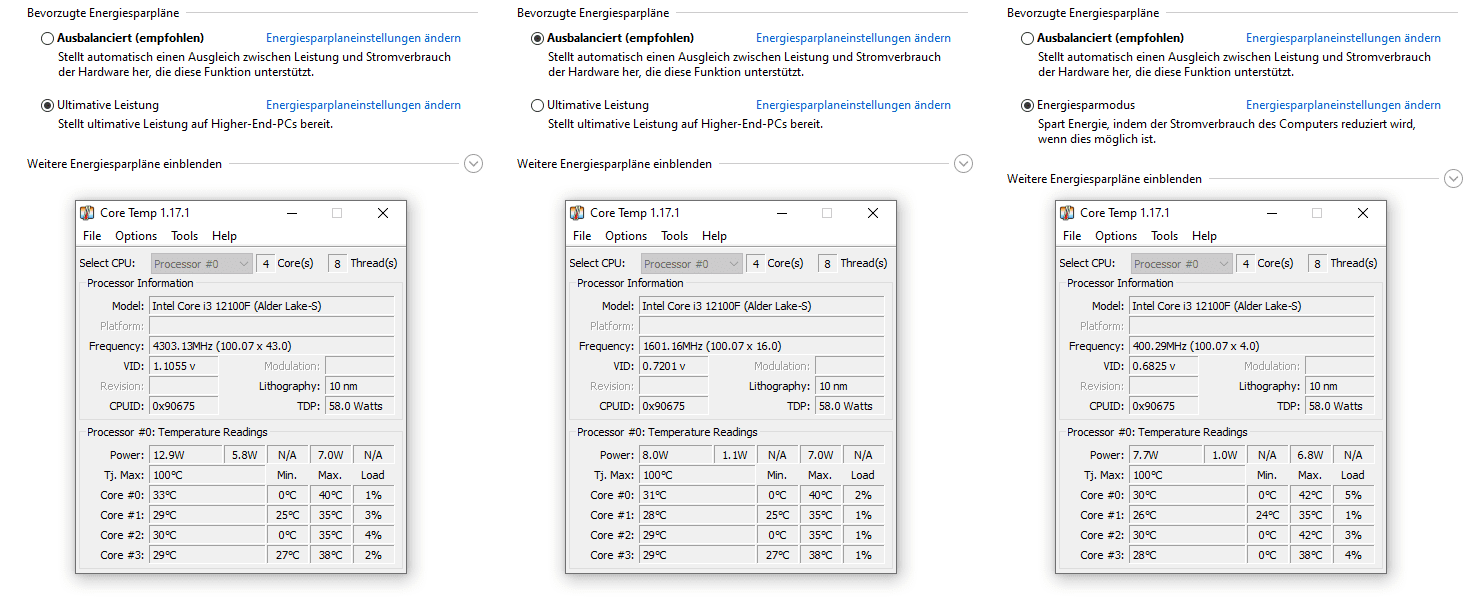Select the unselected Ultimative Leistung radio button
The image size is (1470, 600).
coord(537,105)
